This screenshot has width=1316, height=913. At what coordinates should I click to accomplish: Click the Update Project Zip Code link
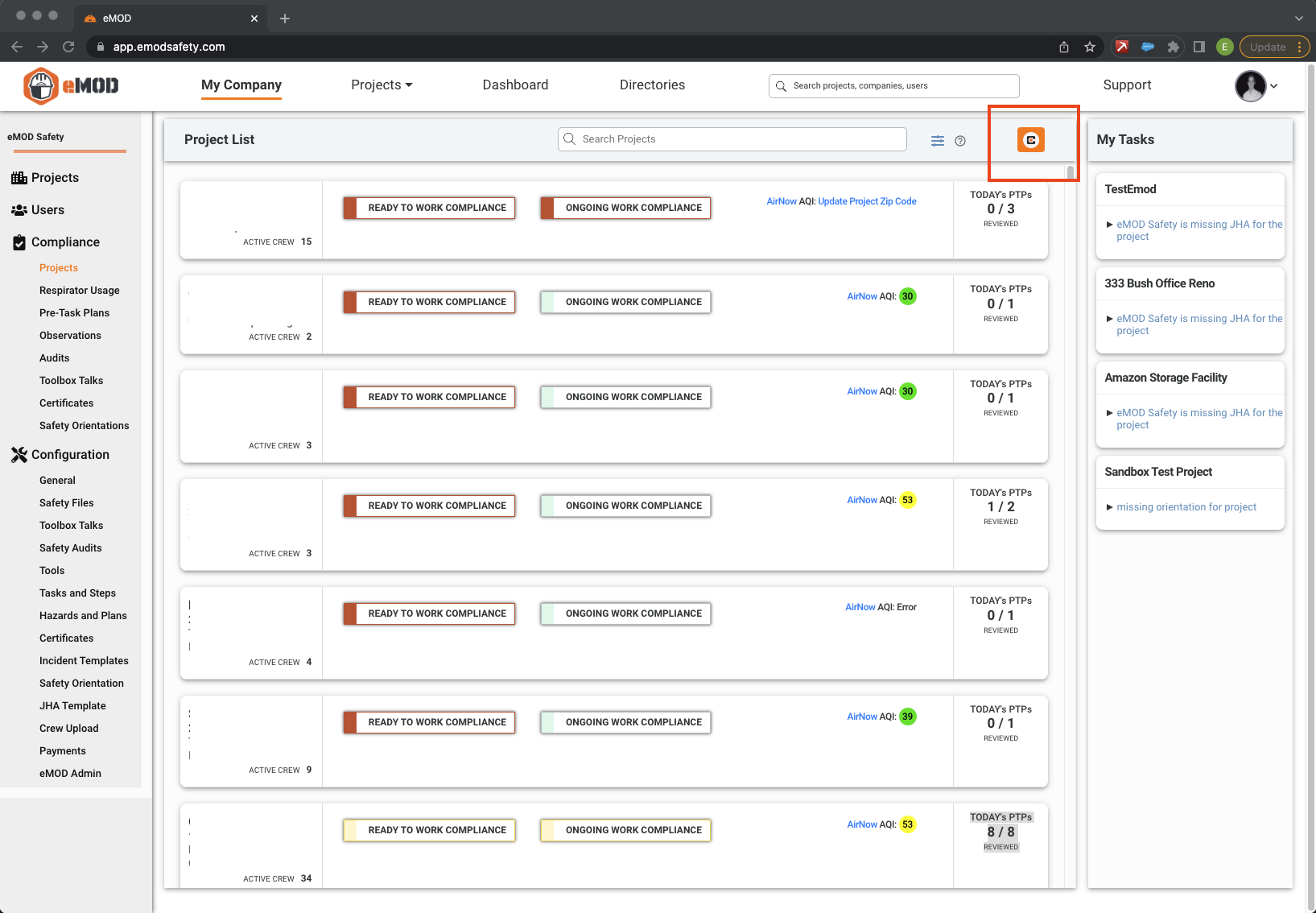point(867,201)
